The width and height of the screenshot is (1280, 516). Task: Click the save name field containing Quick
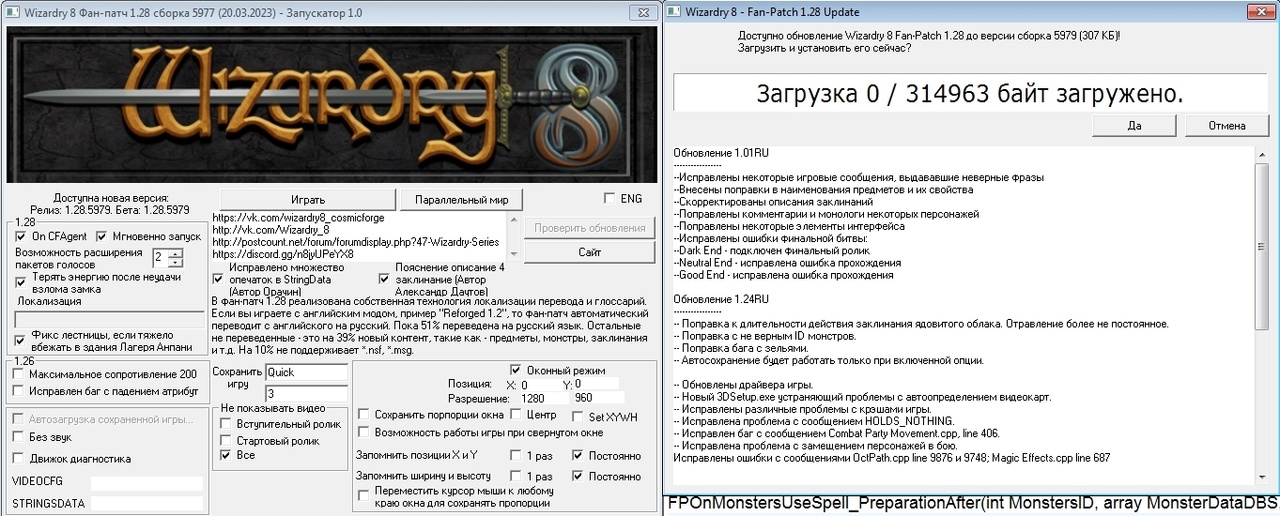306,372
